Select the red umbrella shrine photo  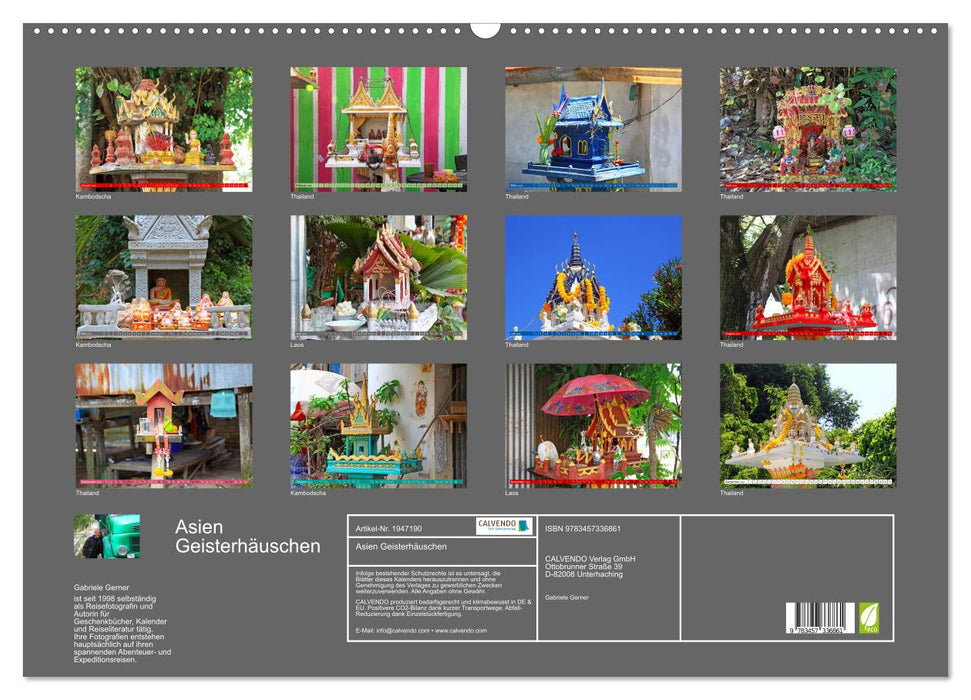point(593,425)
